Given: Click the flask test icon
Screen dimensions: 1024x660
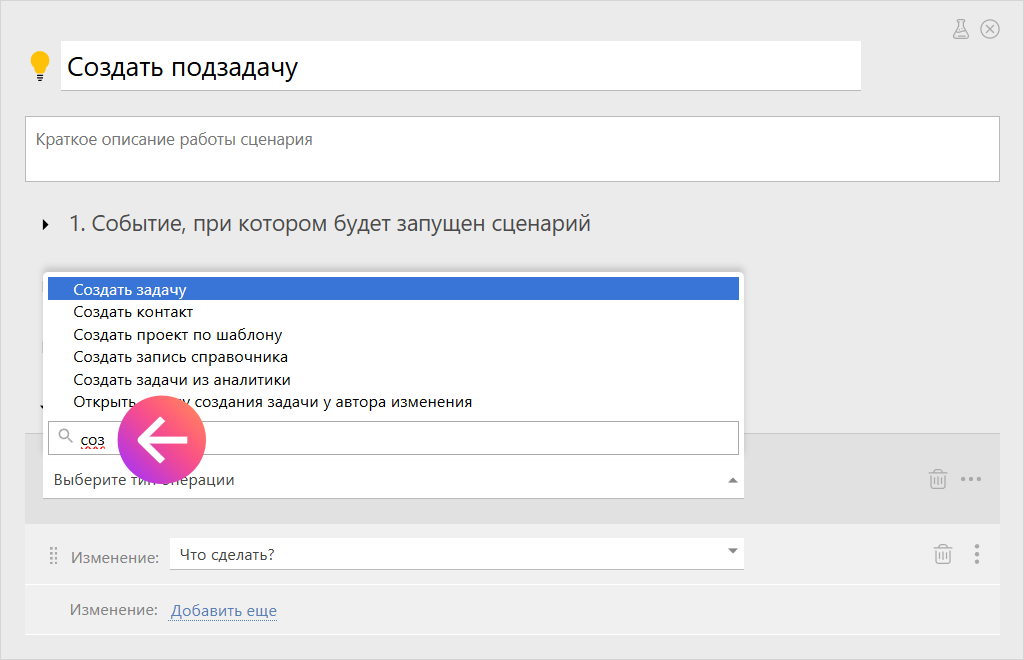Looking at the screenshot, I should point(961,29).
